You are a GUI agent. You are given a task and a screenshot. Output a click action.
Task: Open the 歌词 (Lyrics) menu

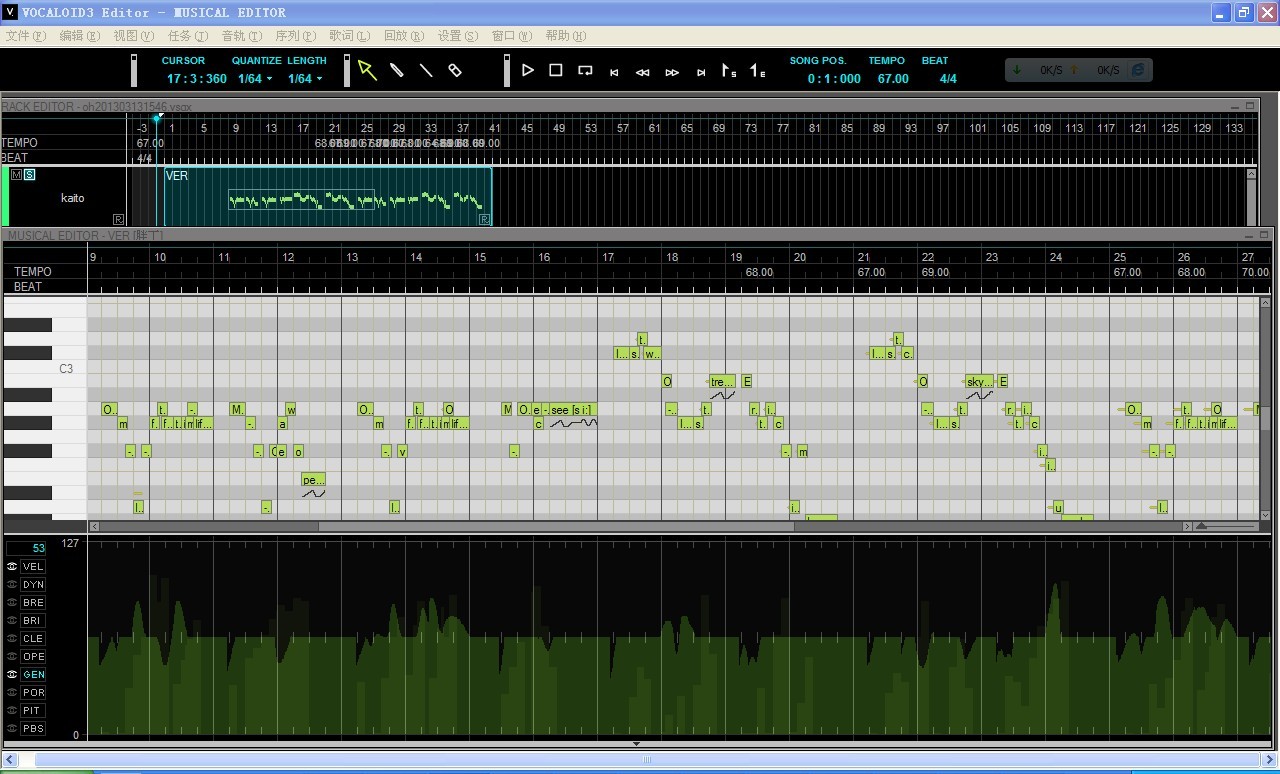[349, 36]
